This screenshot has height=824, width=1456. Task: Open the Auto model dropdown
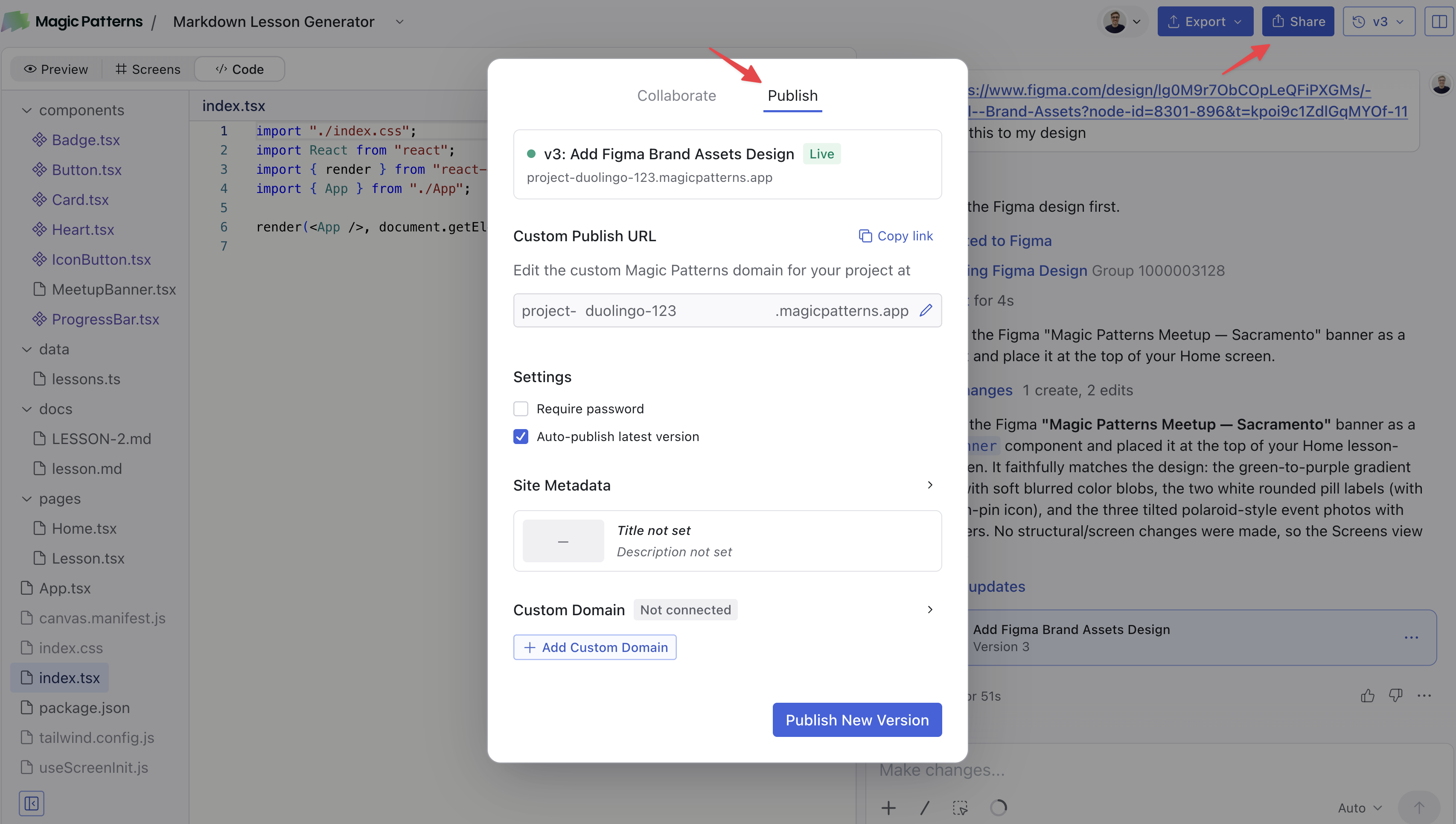[1359, 808]
